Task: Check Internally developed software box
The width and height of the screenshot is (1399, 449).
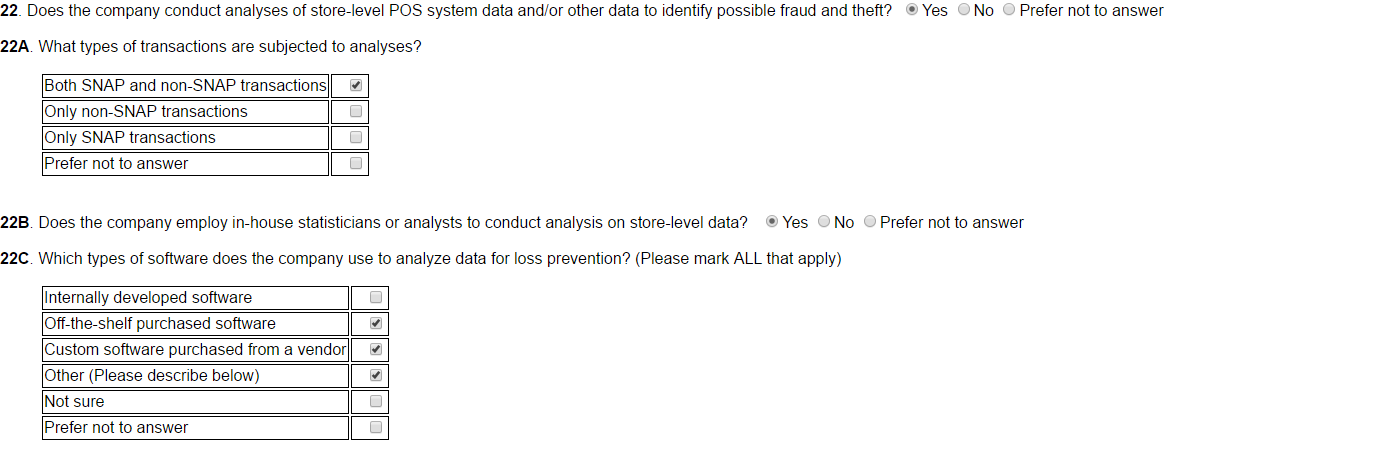Action: tap(376, 298)
